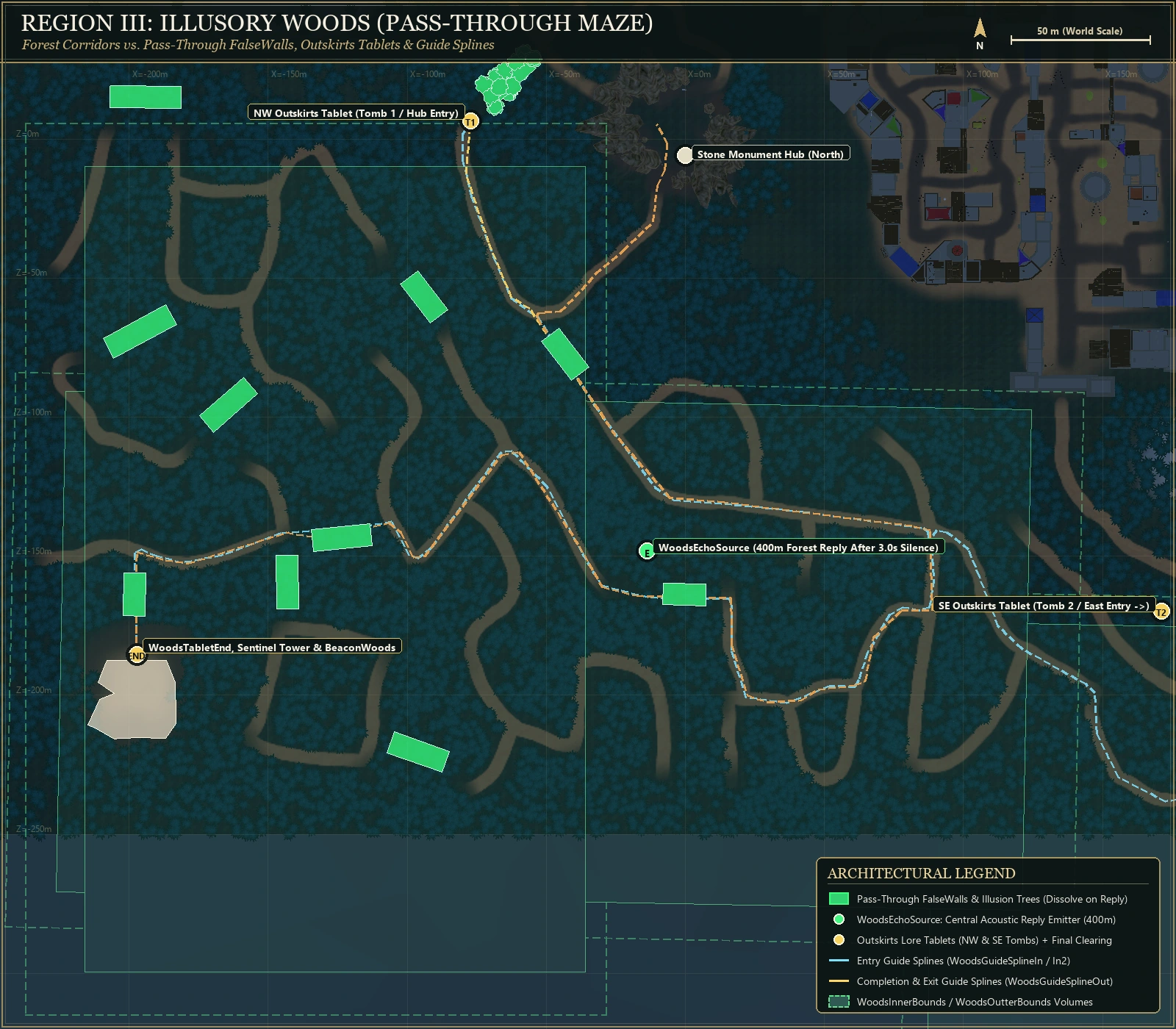Click the Completion & Exit Guide Splines text
Viewport: 1176px width, 1029px height.
[985, 981]
